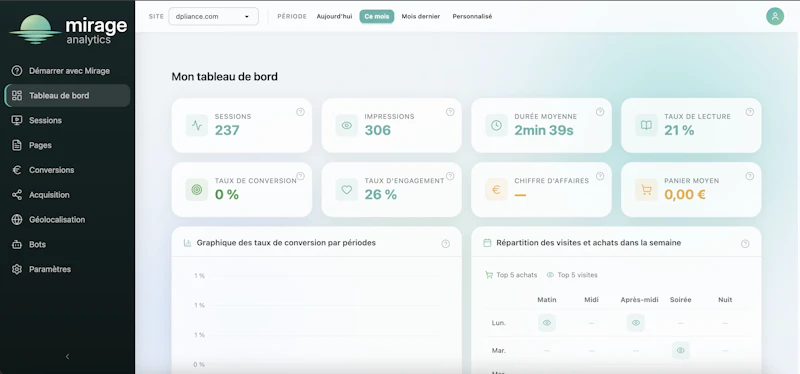
Task: Open Démarrer avec Mirage help page
Action: 66,71
